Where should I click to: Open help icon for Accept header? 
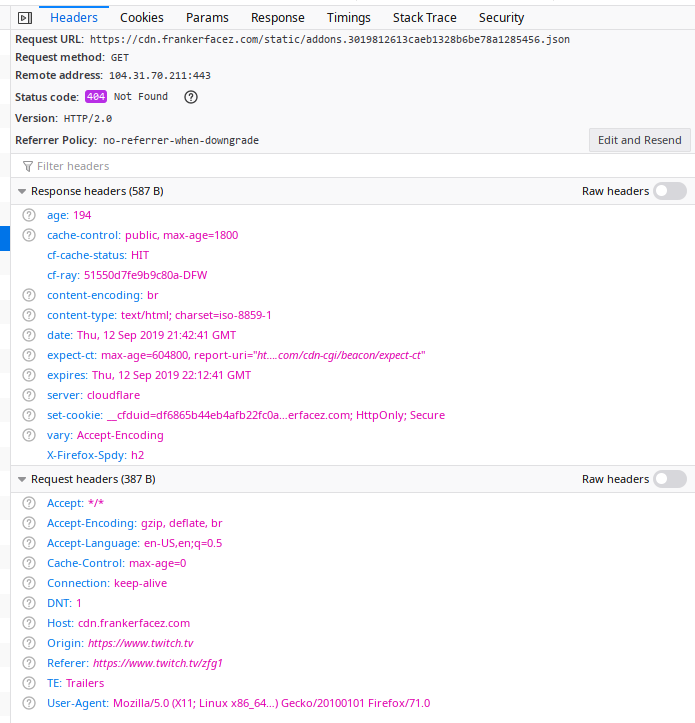coord(29,503)
